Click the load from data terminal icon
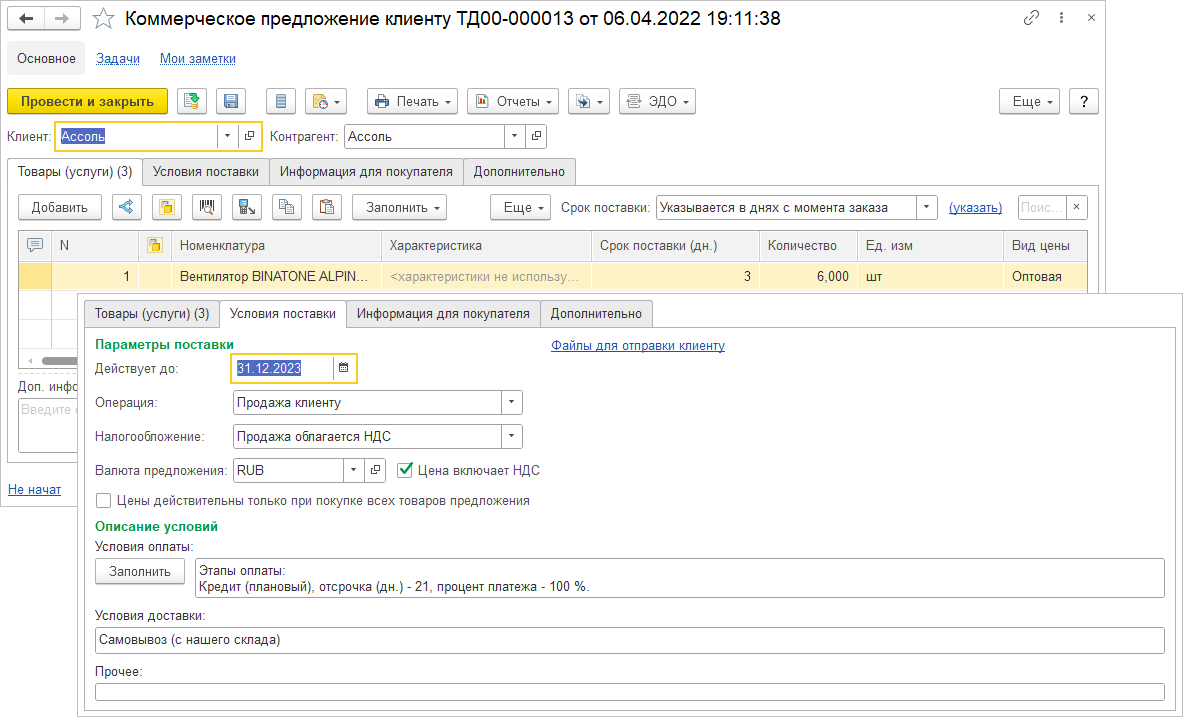1186x720 pixels. [x=247, y=207]
